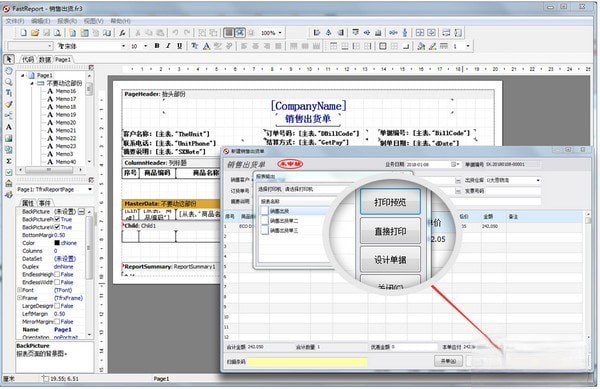
Task: Click the 设计单据 button
Action: (390, 259)
